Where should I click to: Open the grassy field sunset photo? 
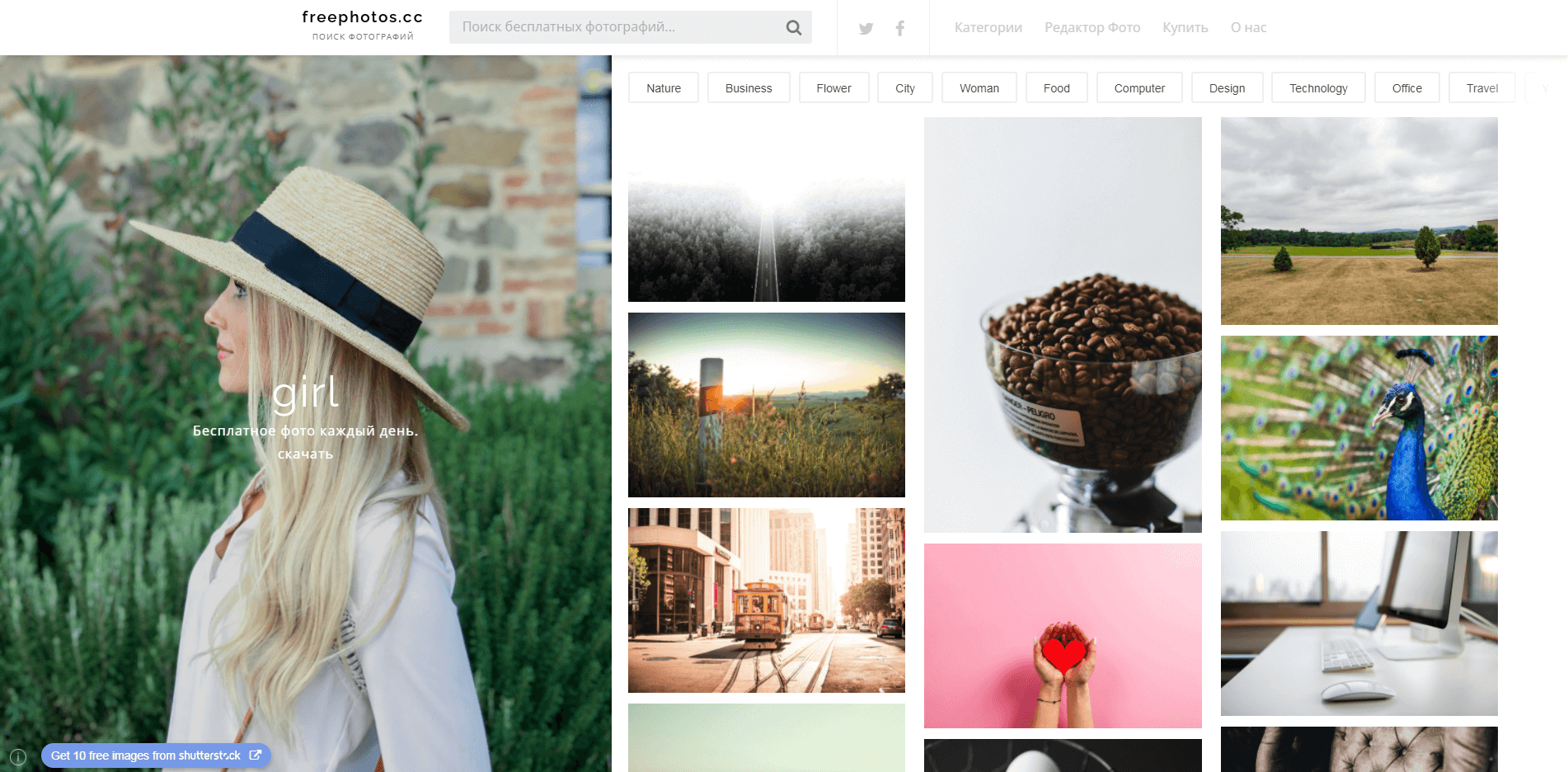(x=767, y=405)
